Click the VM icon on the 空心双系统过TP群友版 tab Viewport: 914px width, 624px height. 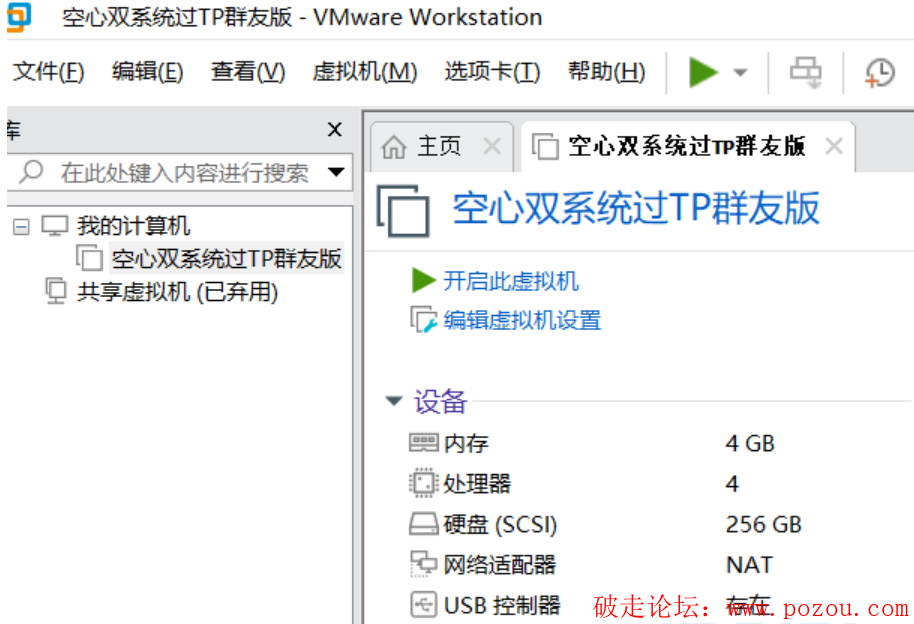coord(546,146)
